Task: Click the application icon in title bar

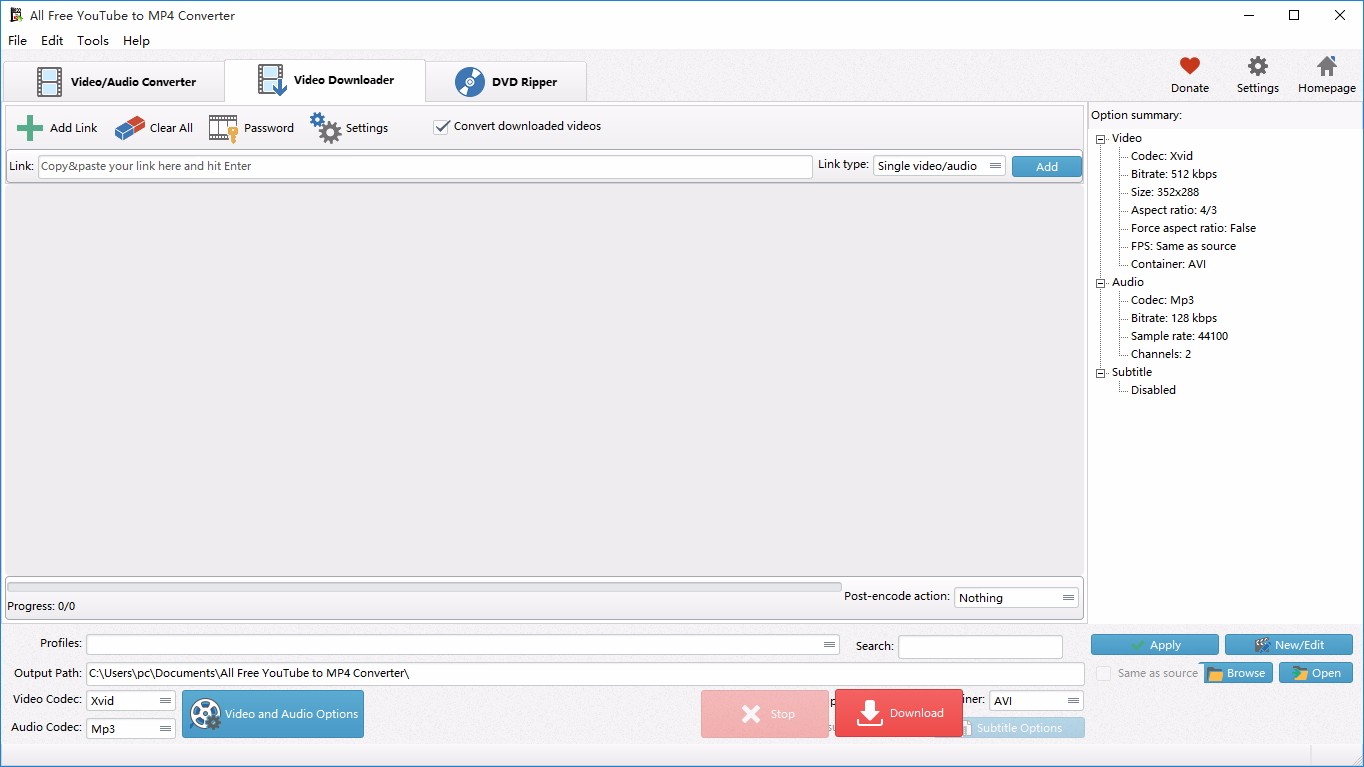Action: coord(16,15)
